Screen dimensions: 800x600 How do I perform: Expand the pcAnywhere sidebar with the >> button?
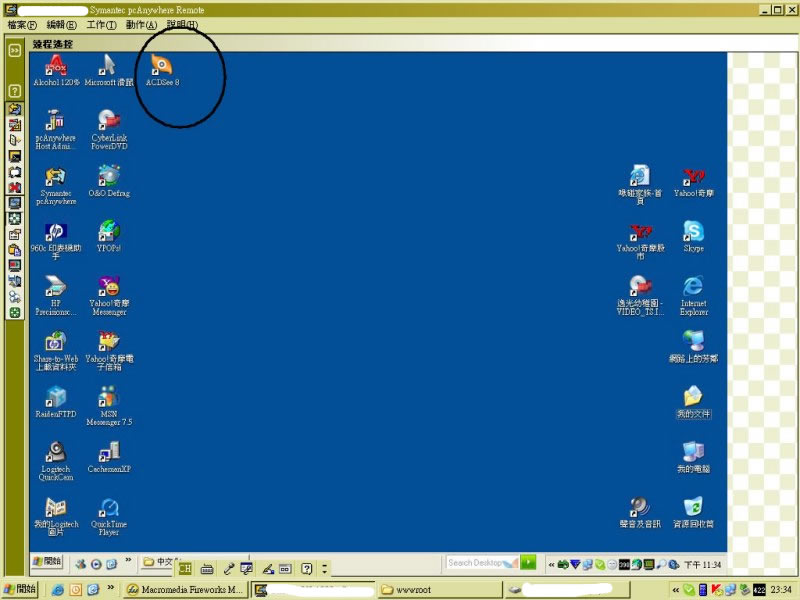pyautogui.click(x=15, y=49)
